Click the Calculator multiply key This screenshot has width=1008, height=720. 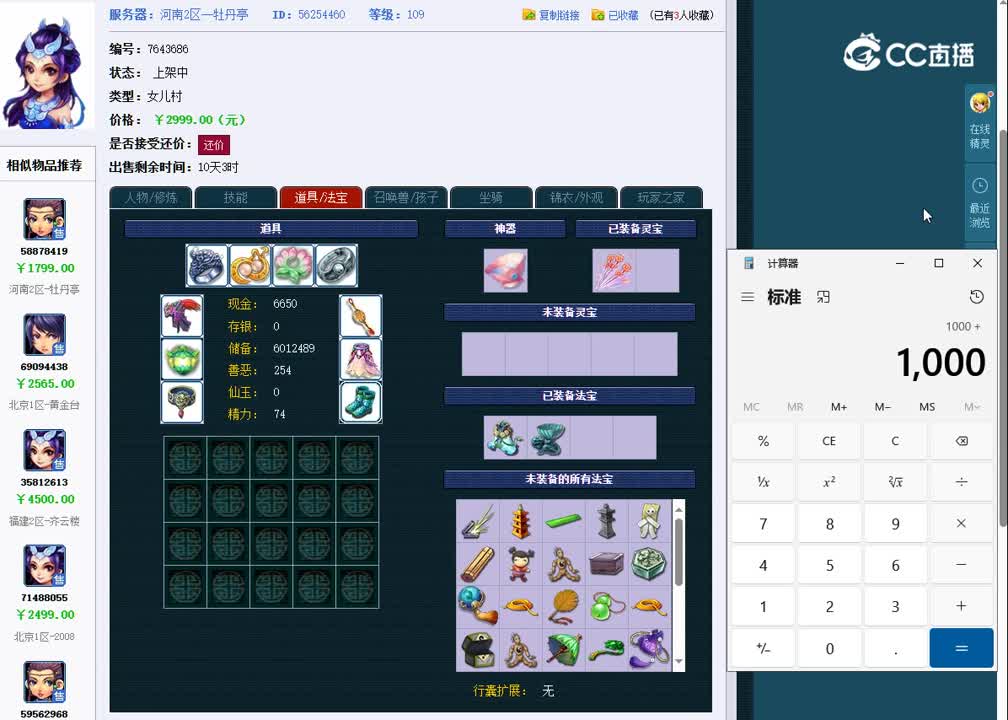click(961, 523)
